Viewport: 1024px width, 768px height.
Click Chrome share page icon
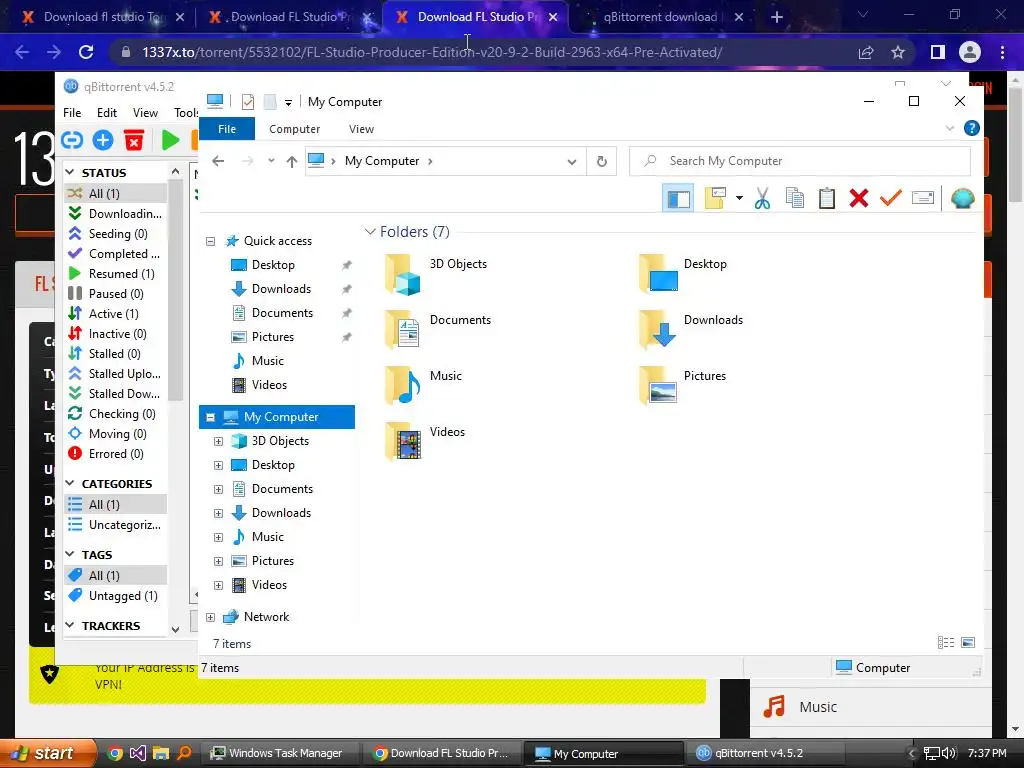866,52
